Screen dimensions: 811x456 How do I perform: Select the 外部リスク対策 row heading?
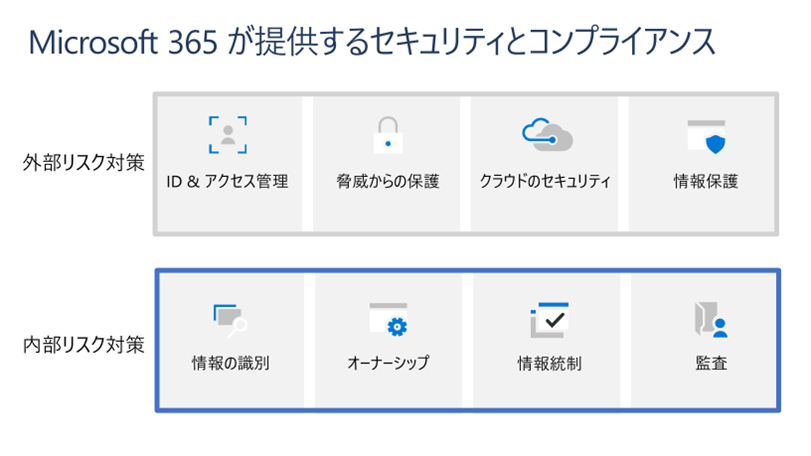tap(84, 162)
